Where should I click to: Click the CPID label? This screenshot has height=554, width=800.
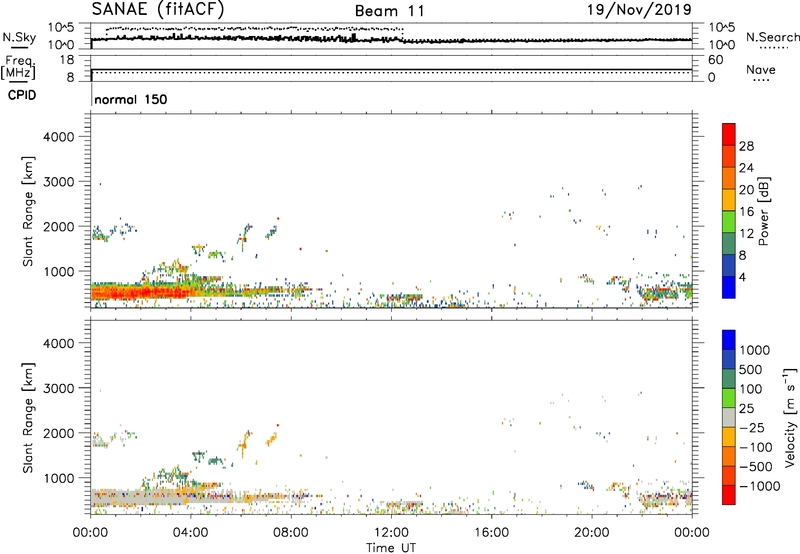22,95
